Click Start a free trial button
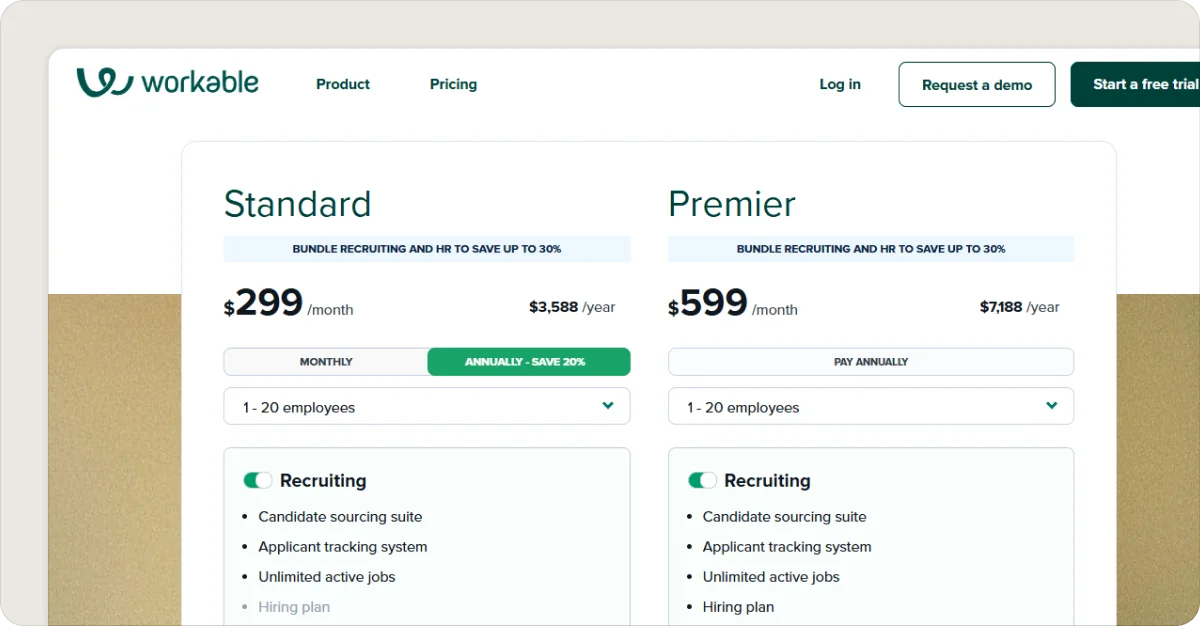The image size is (1200, 626). (1135, 85)
